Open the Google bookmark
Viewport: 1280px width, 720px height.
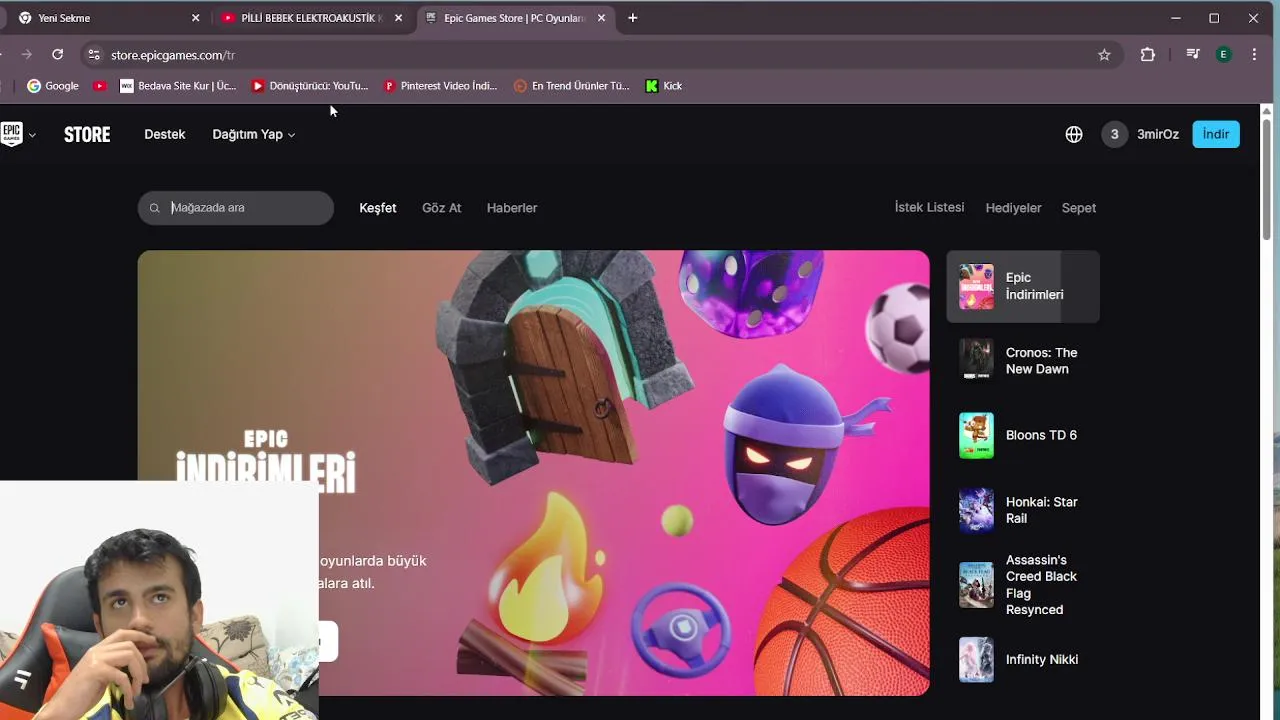point(53,86)
